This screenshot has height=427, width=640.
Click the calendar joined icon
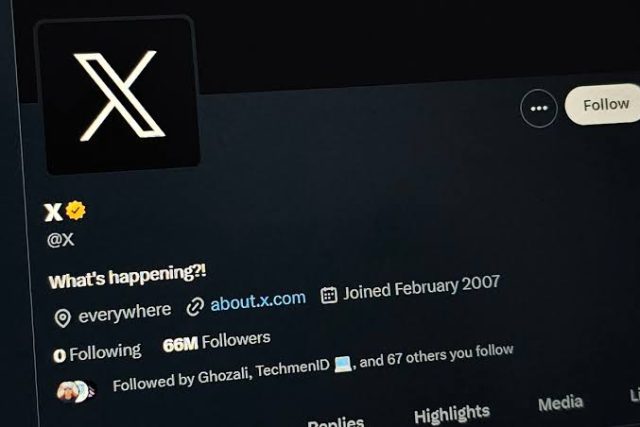tap(329, 295)
